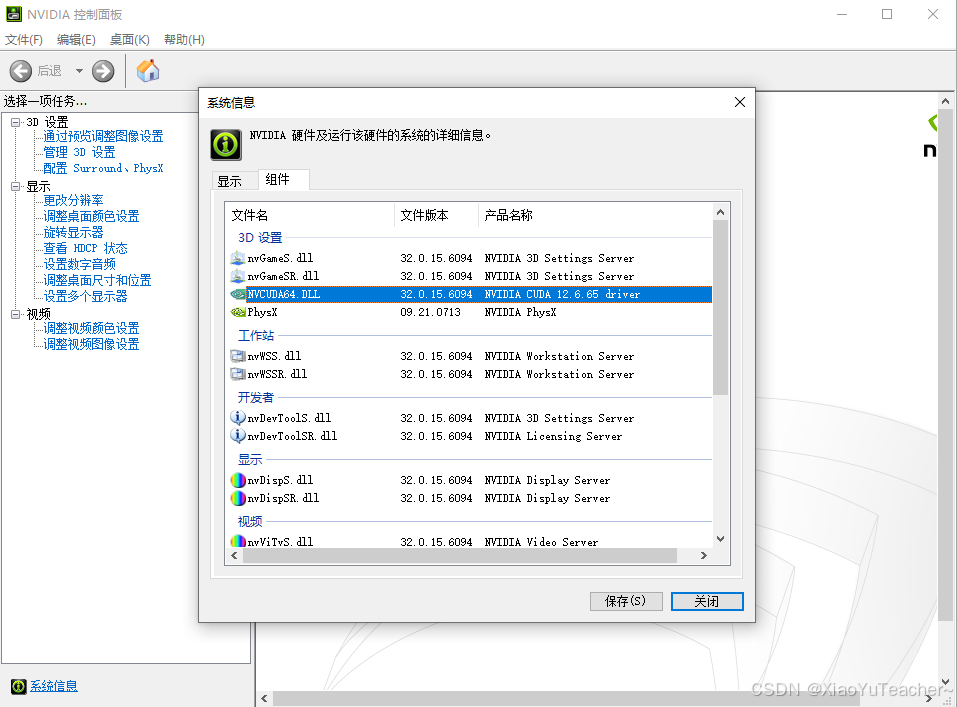Click the NVIDIA Control Panel title bar icon
Viewport: 957px width, 707px height.
pos(13,14)
